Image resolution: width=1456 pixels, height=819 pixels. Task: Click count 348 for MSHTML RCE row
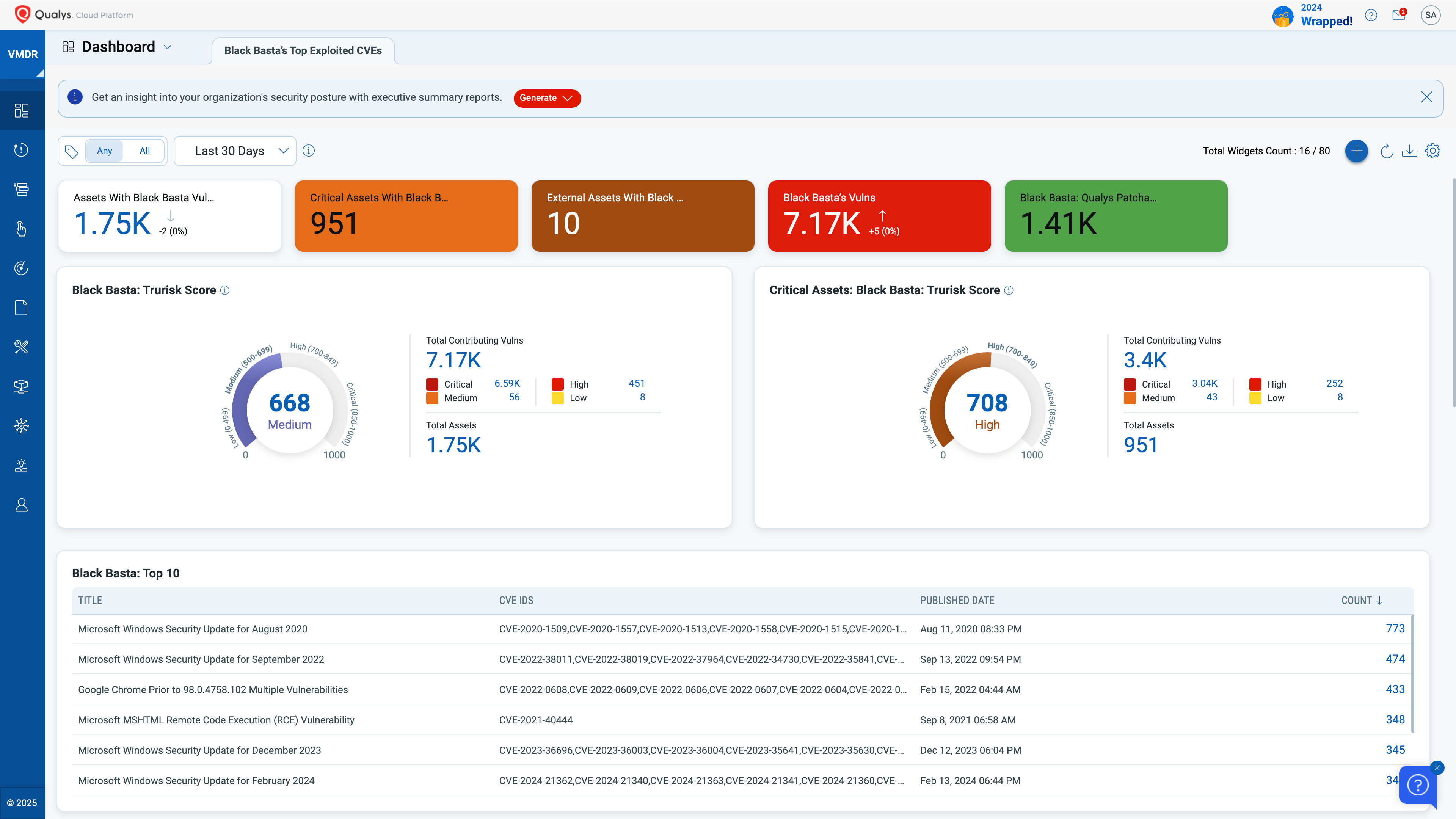pos(1395,720)
